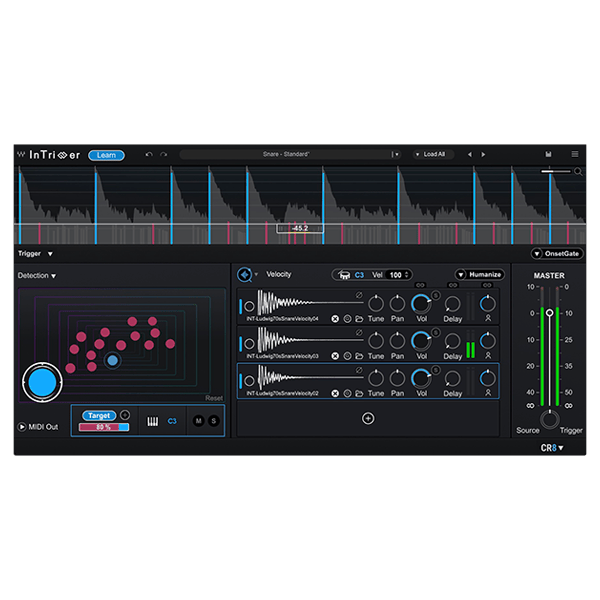Select the INT-Ludwig70sSnareVelocity02 waveform
Image resolution: width=600 pixels, height=600 pixels.
coord(310,377)
